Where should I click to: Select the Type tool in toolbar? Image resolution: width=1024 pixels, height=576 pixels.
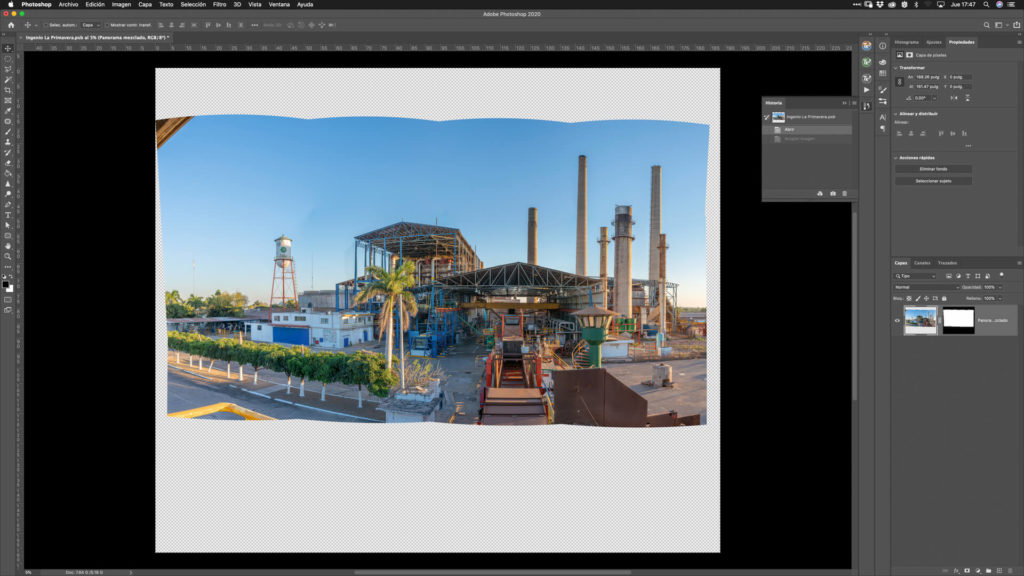(8, 215)
